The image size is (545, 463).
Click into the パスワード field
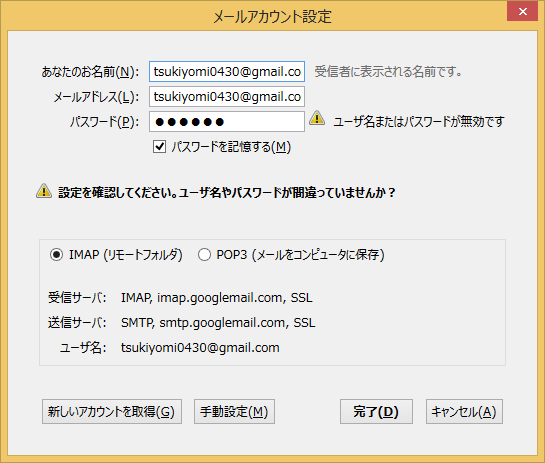(227, 122)
